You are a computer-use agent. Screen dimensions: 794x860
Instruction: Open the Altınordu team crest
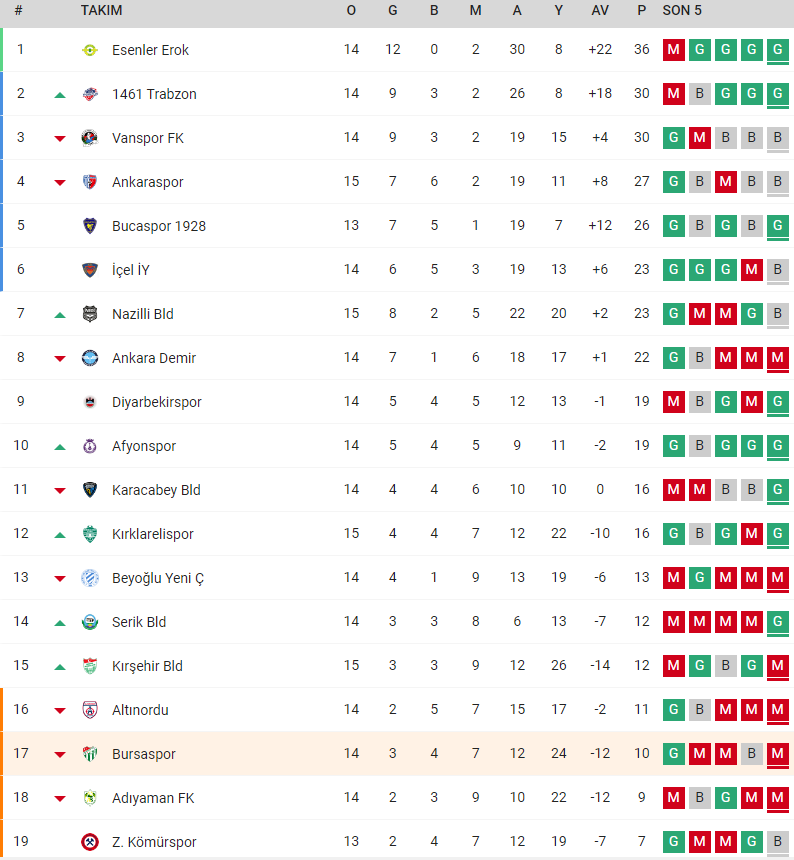pyautogui.click(x=90, y=710)
